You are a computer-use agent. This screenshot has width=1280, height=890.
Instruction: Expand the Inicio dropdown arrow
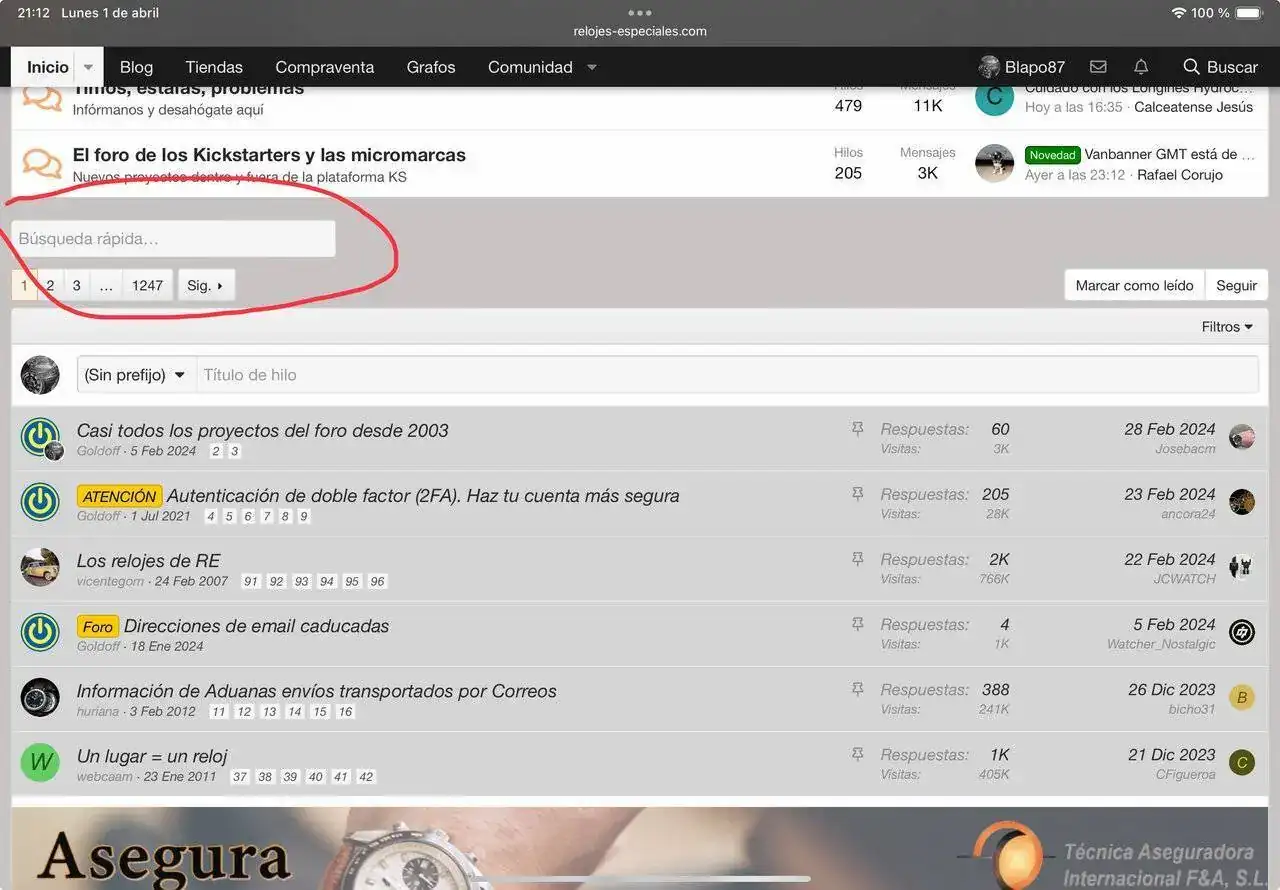click(88, 67)
